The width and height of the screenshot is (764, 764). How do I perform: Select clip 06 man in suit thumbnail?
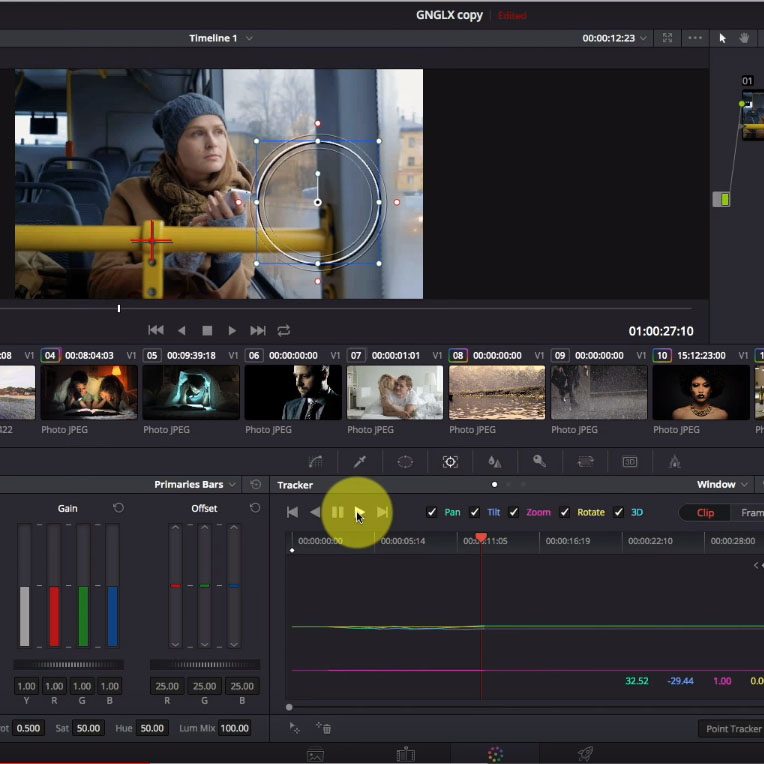coord(293,392)
